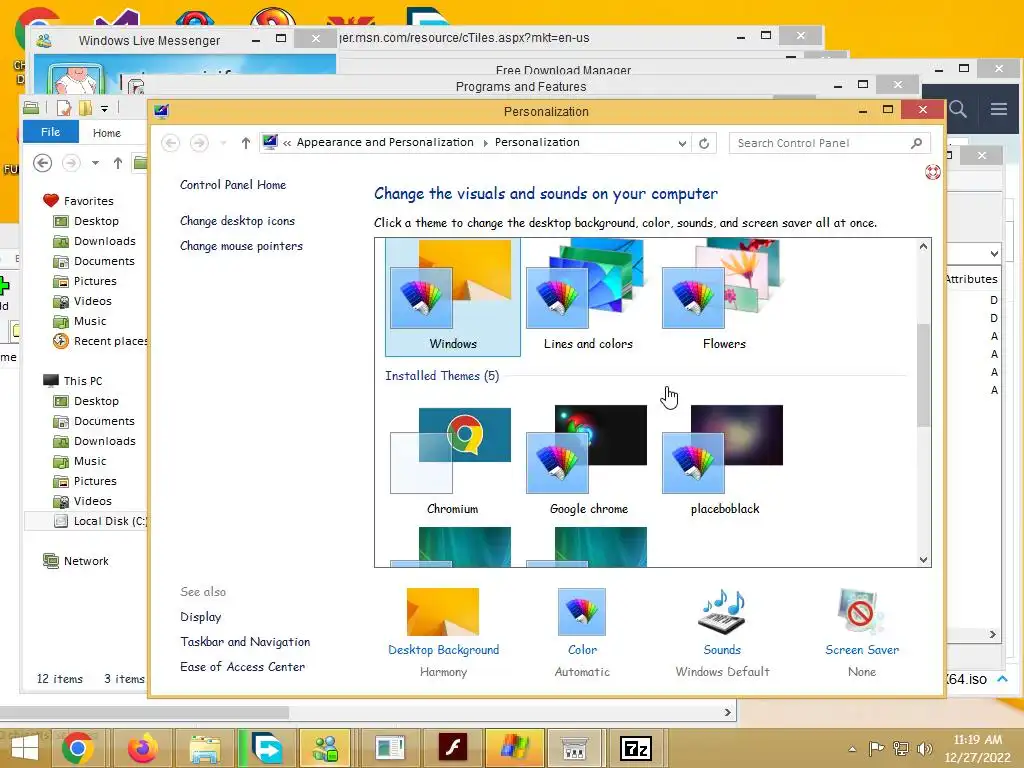Open Ease of Access Center link

pos(242,666)
